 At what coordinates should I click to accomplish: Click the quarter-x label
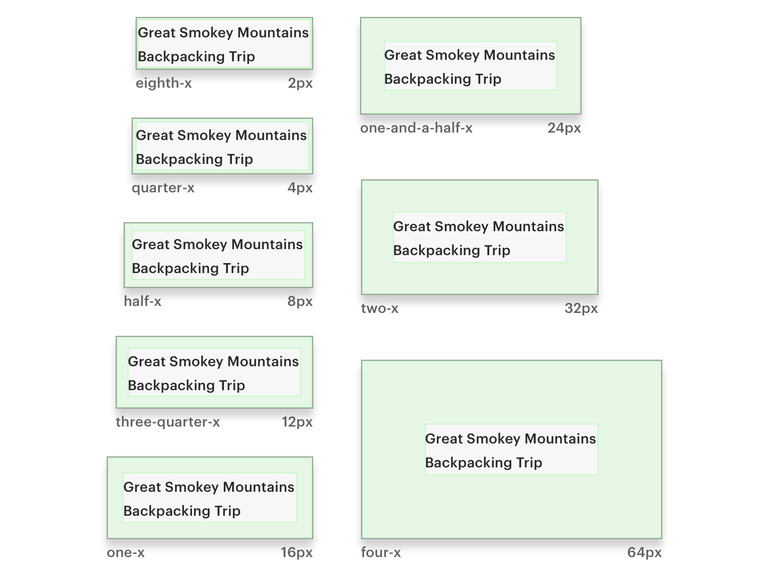coord(163,188)
